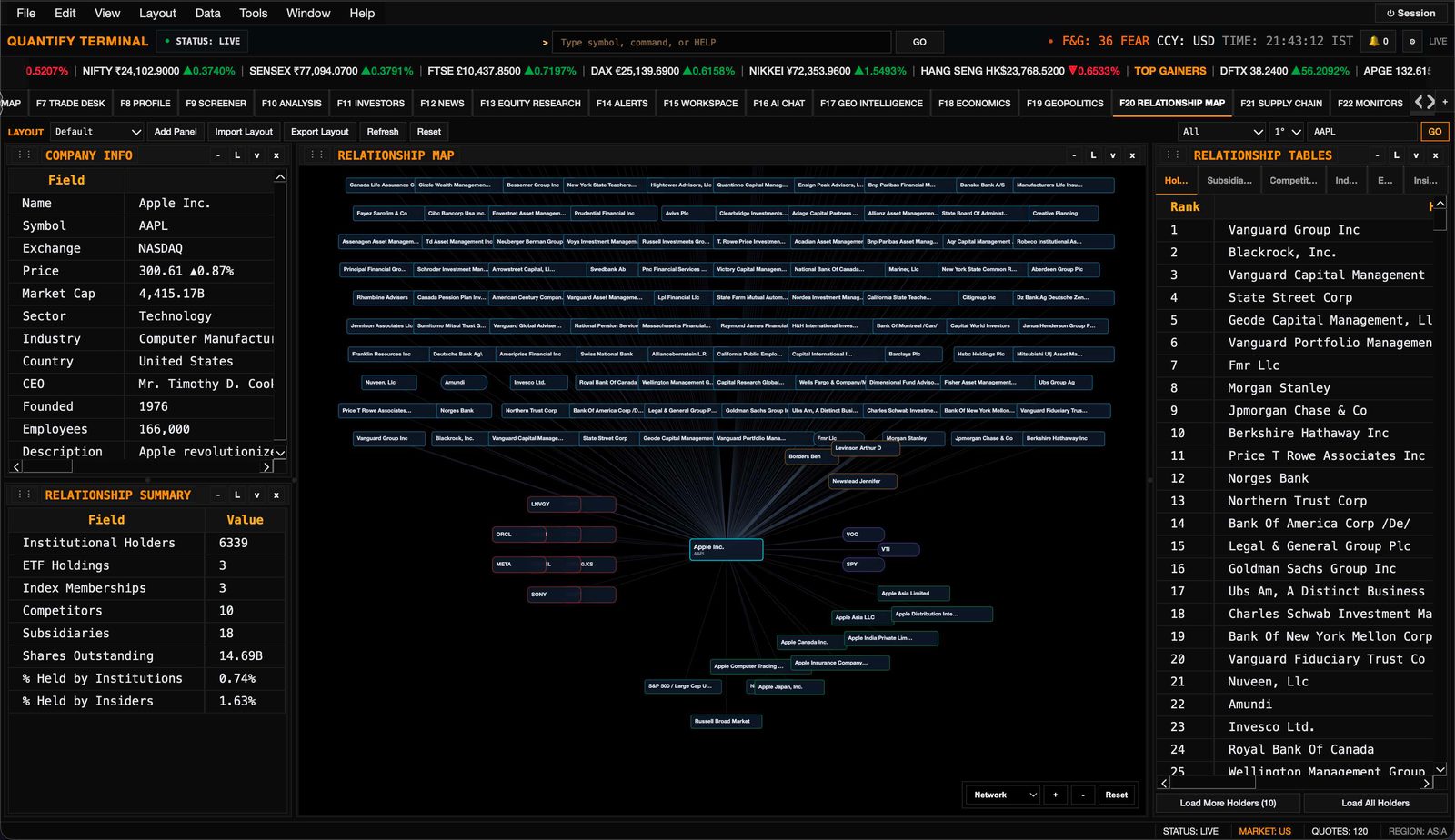Collapse Relationship Summary panel with v chevron
The width and height of the screenshot is (1455, 840).
(256, 495)
